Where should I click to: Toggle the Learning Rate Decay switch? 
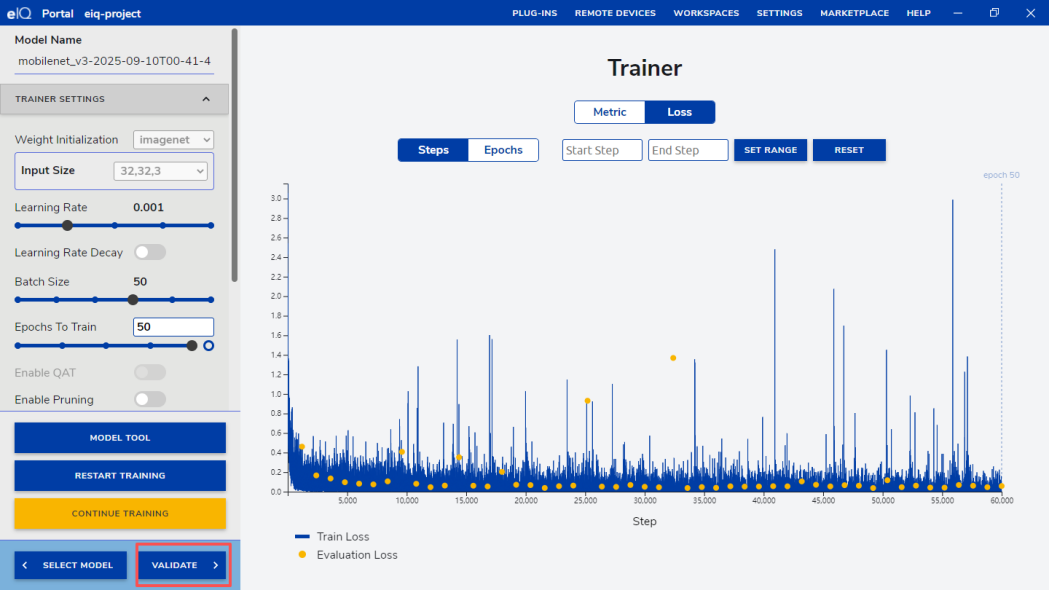pos(150,253)
